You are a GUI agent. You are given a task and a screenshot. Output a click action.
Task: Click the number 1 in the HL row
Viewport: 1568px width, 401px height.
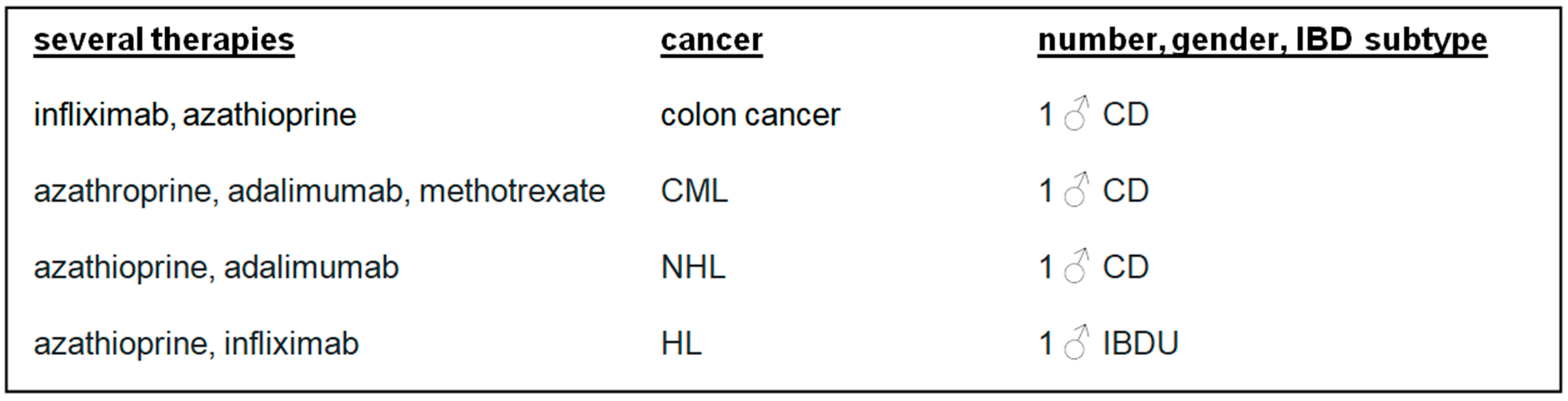coord(1046,343)
